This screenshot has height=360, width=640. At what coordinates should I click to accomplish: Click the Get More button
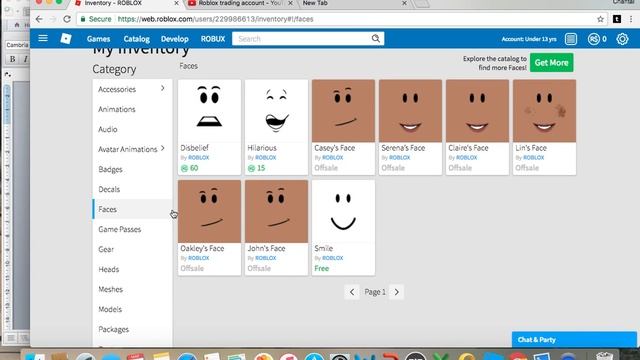551,62
